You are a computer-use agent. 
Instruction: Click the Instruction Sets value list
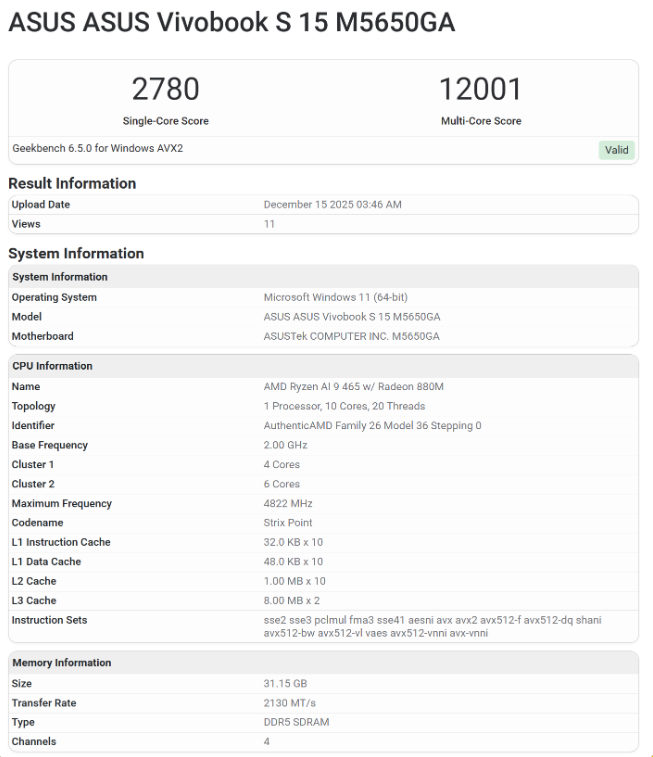pyautogui.click(x=432, y=626)
